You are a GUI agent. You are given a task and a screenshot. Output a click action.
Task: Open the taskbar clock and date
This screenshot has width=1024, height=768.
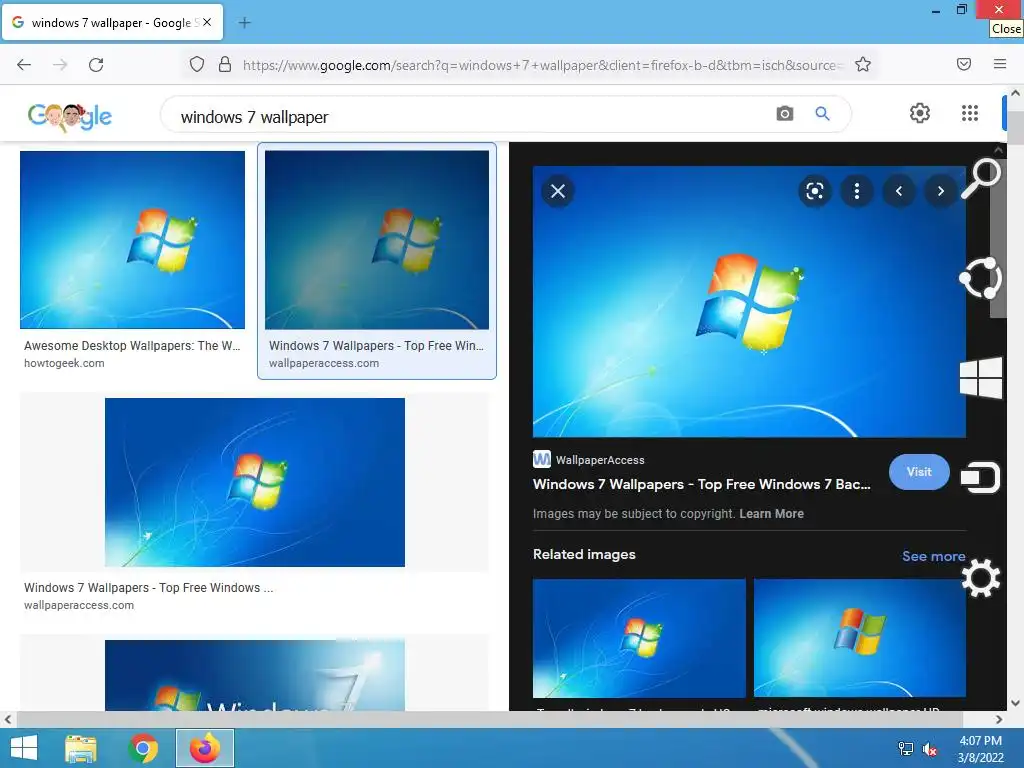pos(980,749)
